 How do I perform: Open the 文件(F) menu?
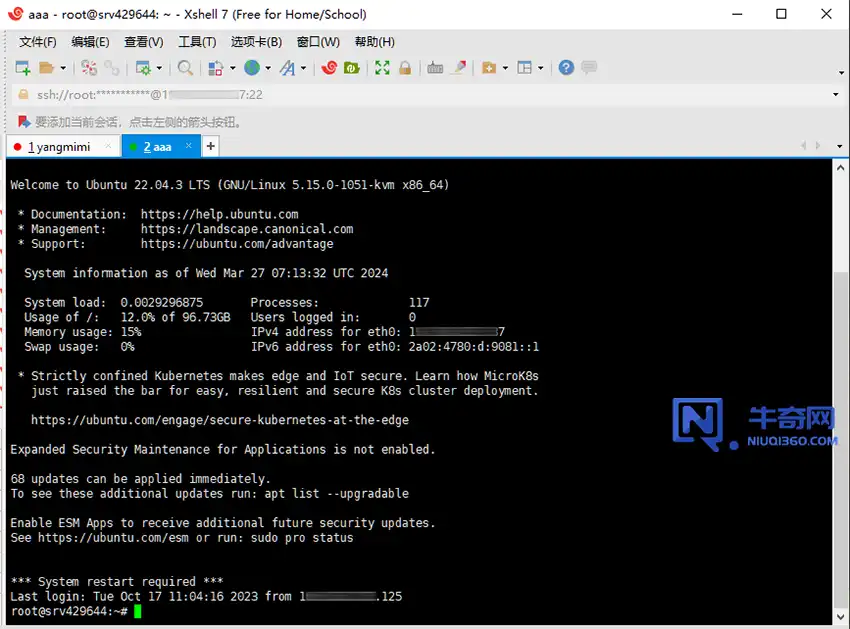click(38, 42)
